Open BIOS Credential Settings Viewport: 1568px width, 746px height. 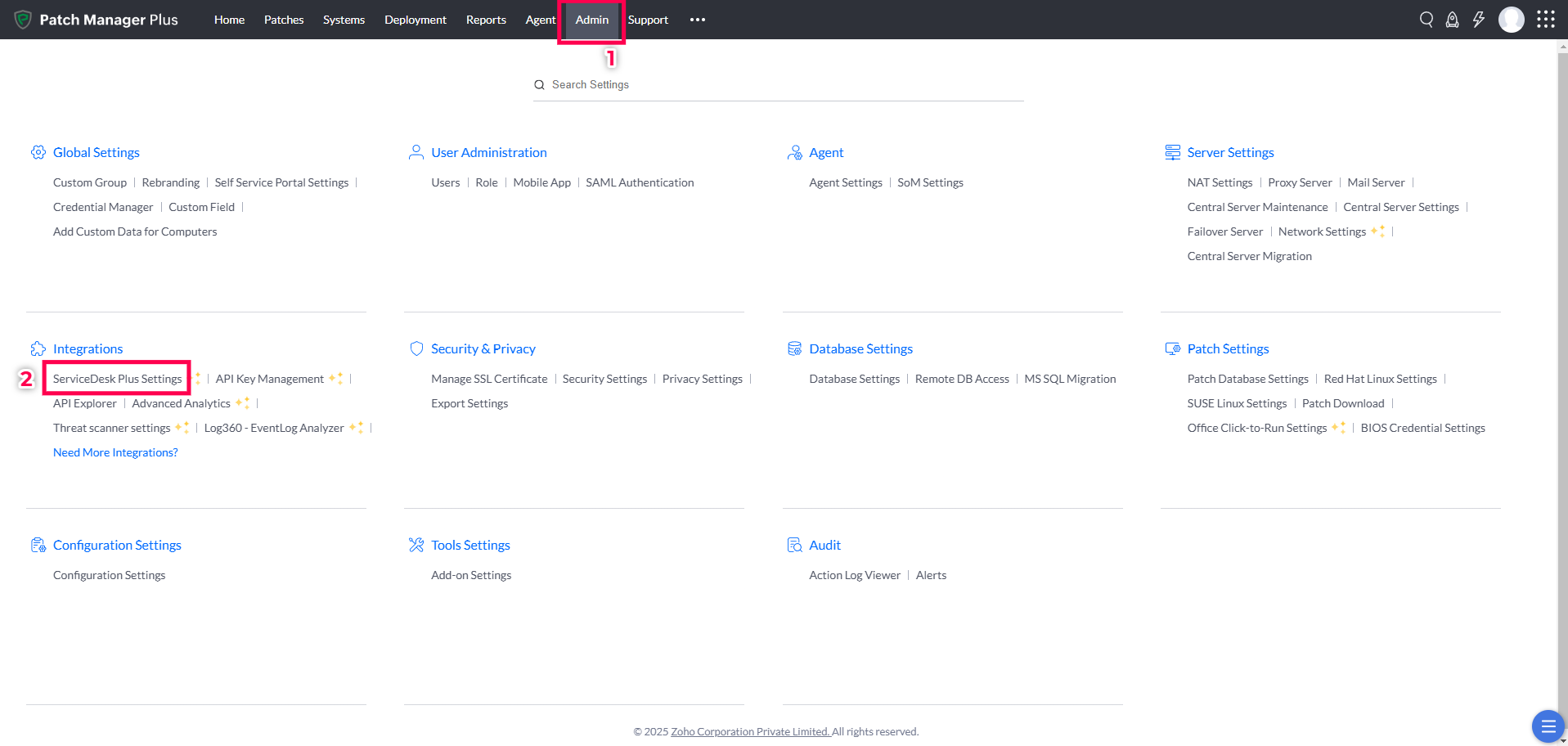click(x=1423, y=428)
